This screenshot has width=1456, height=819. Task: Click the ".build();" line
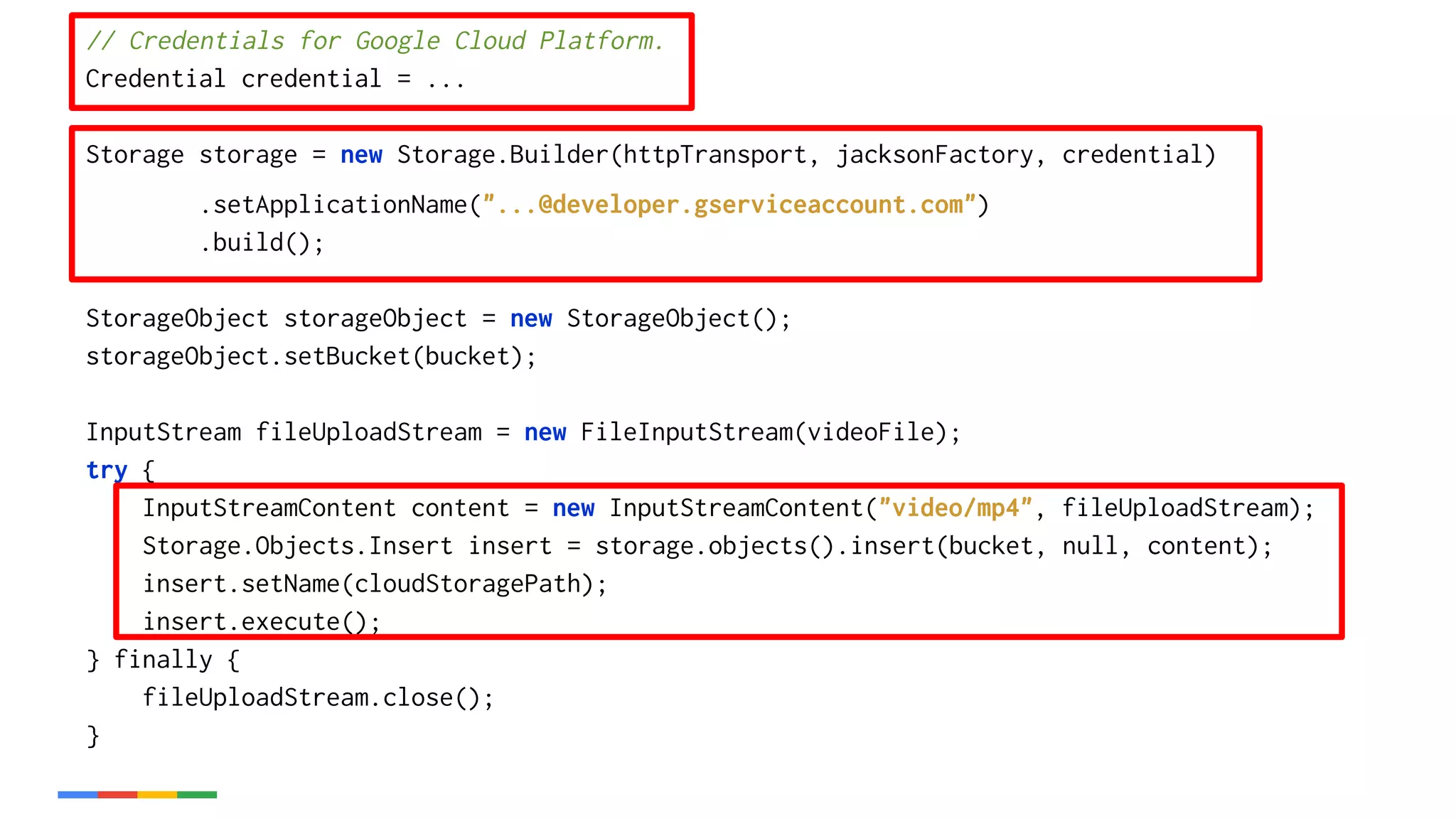point(262,243)
